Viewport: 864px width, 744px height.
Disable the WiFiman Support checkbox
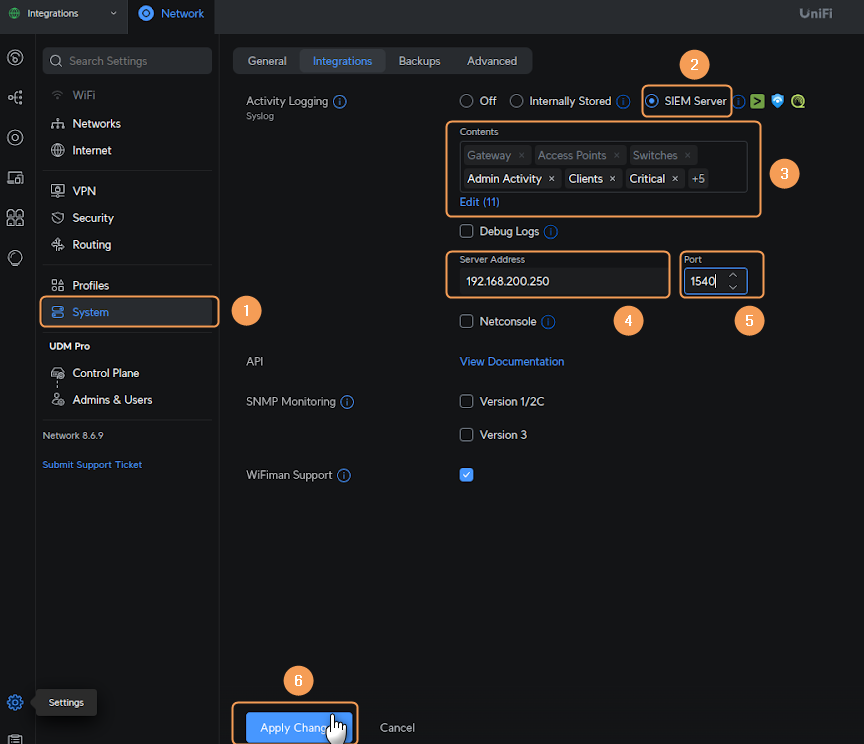coord(466,475)
